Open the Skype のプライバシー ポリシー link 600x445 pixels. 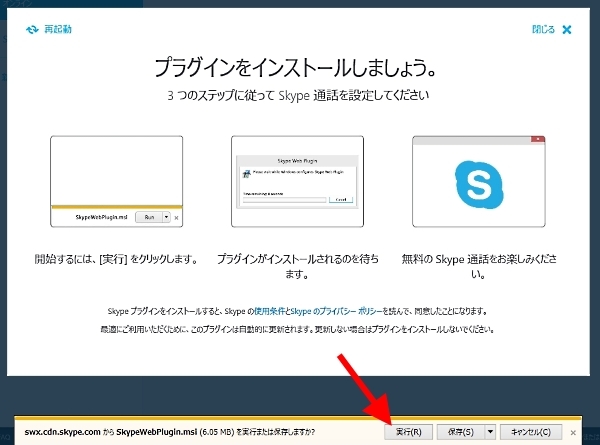point(336,311)
